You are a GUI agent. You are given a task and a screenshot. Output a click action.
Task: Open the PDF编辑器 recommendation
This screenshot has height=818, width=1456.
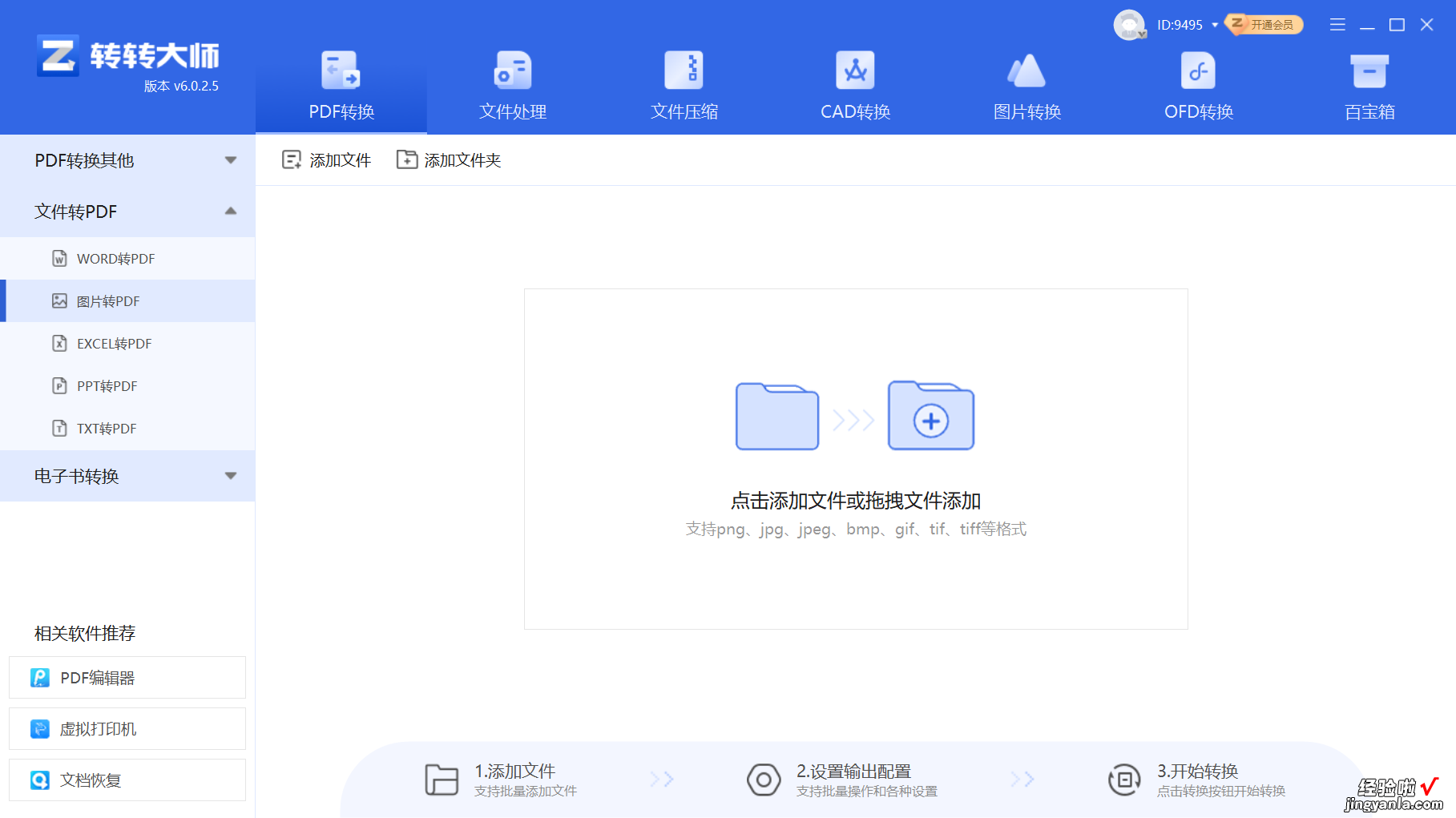[x=127, y=678]
